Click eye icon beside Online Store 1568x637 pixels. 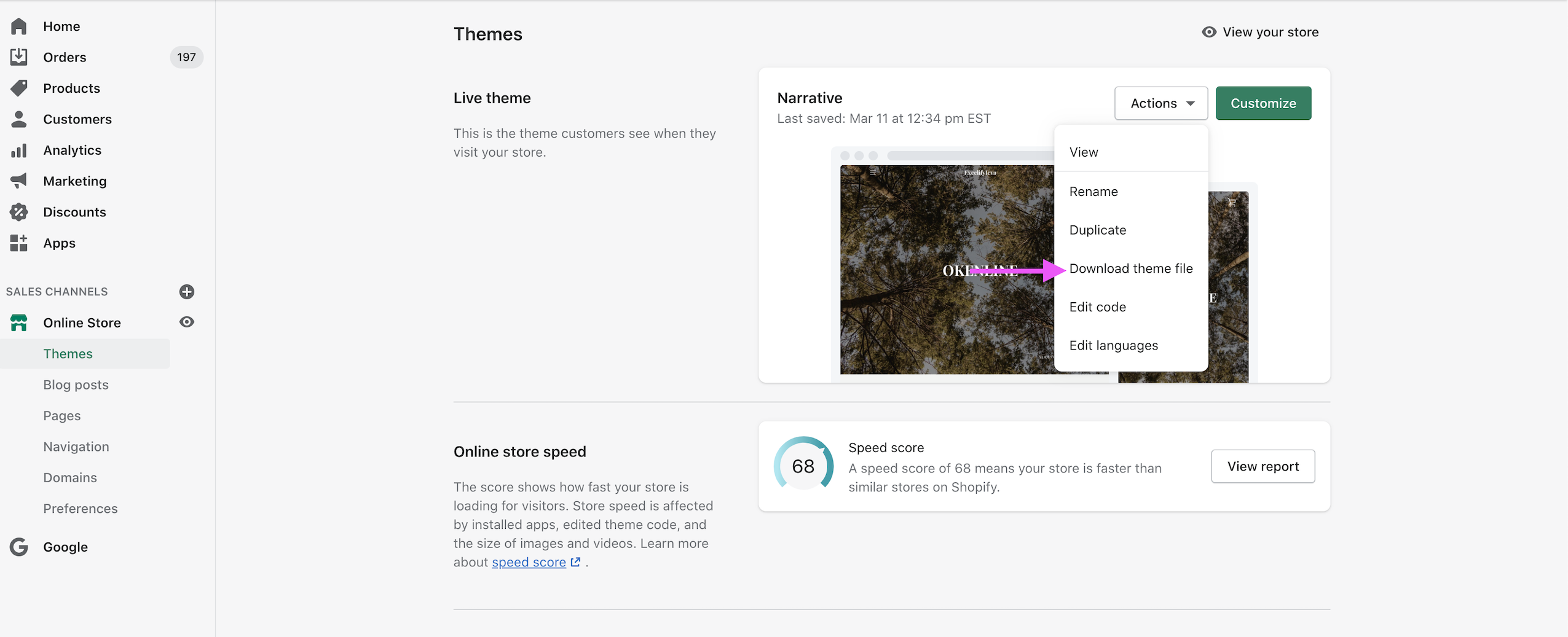tap(187, 322)
